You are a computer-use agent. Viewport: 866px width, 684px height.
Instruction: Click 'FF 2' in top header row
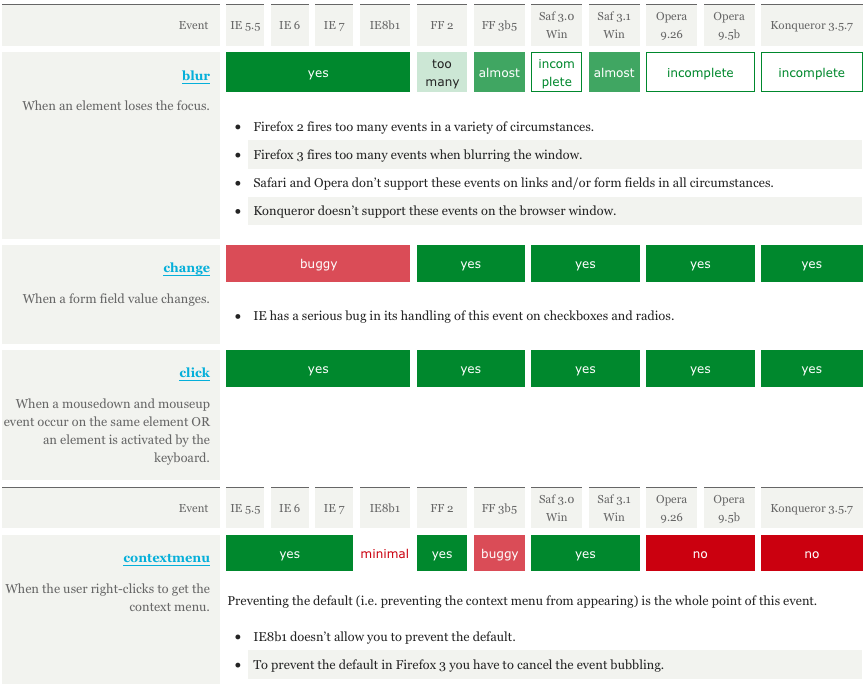[x=441, y=25]
